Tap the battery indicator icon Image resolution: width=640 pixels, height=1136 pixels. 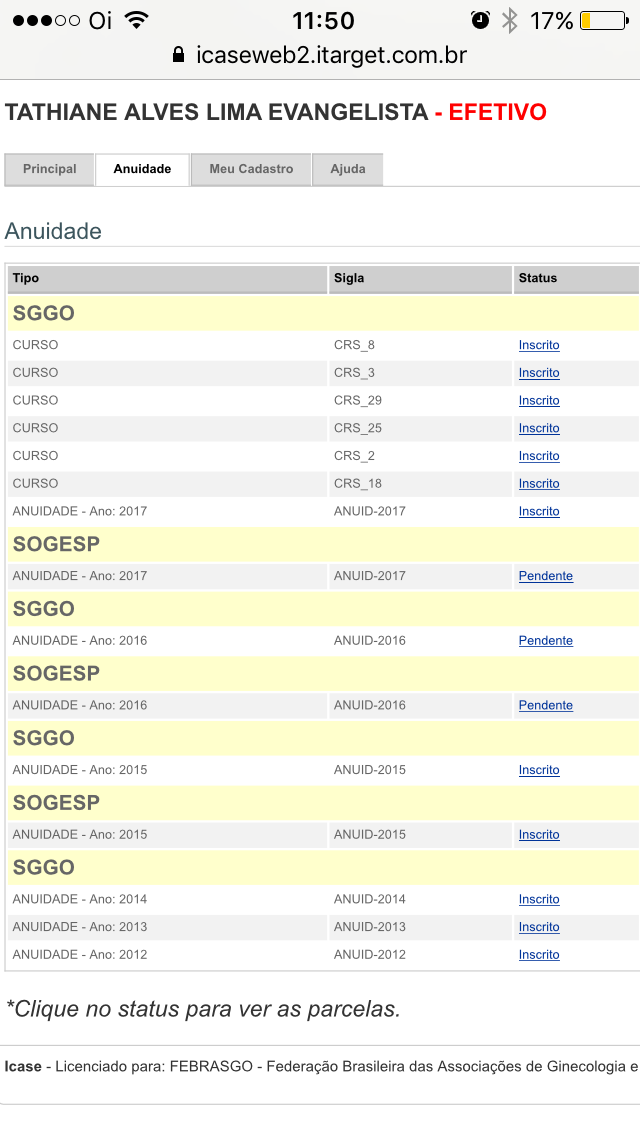pyautogui.click(x=602, y=20)
